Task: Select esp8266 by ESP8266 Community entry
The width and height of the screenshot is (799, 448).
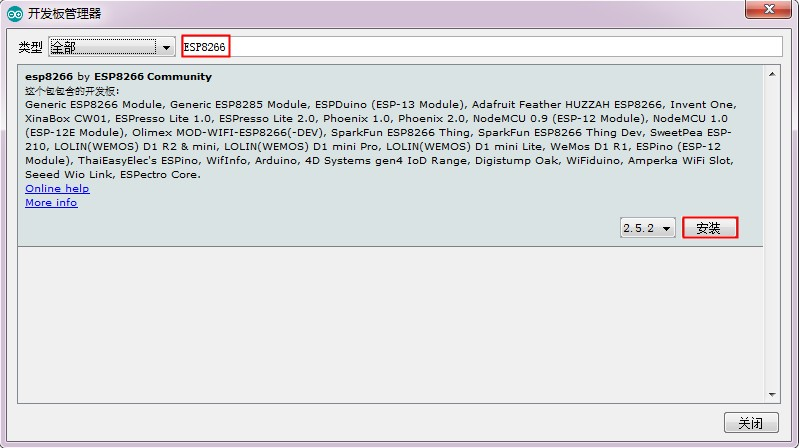Action: pos(390,156)
